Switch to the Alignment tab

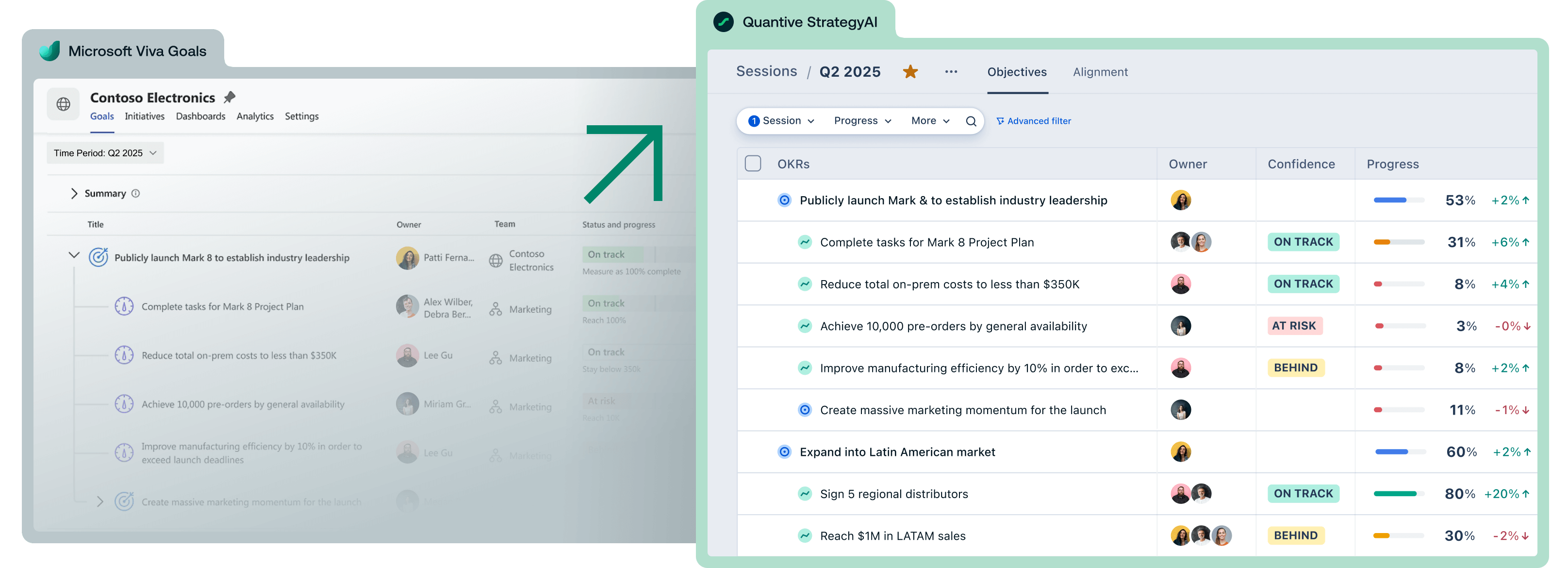click(1100, 72)
